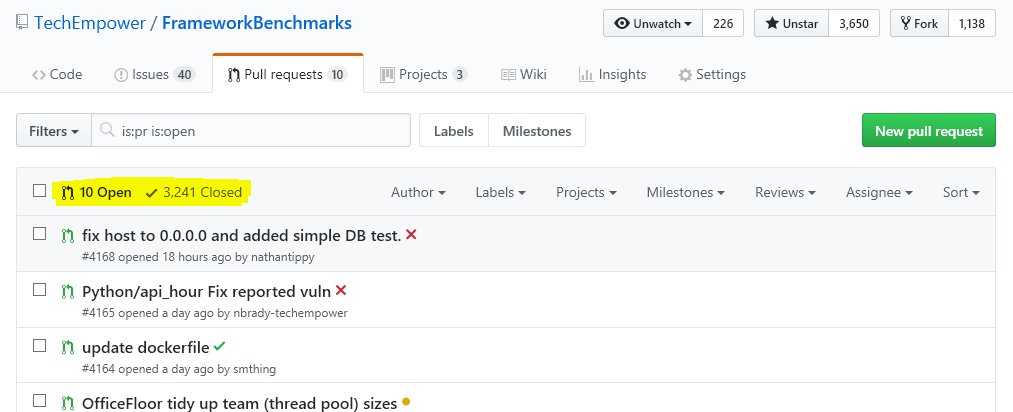Click the yellow pending dot on OfficeFloor PR
This screenshot has height=412, width=1013.
[x=406, y=402]
